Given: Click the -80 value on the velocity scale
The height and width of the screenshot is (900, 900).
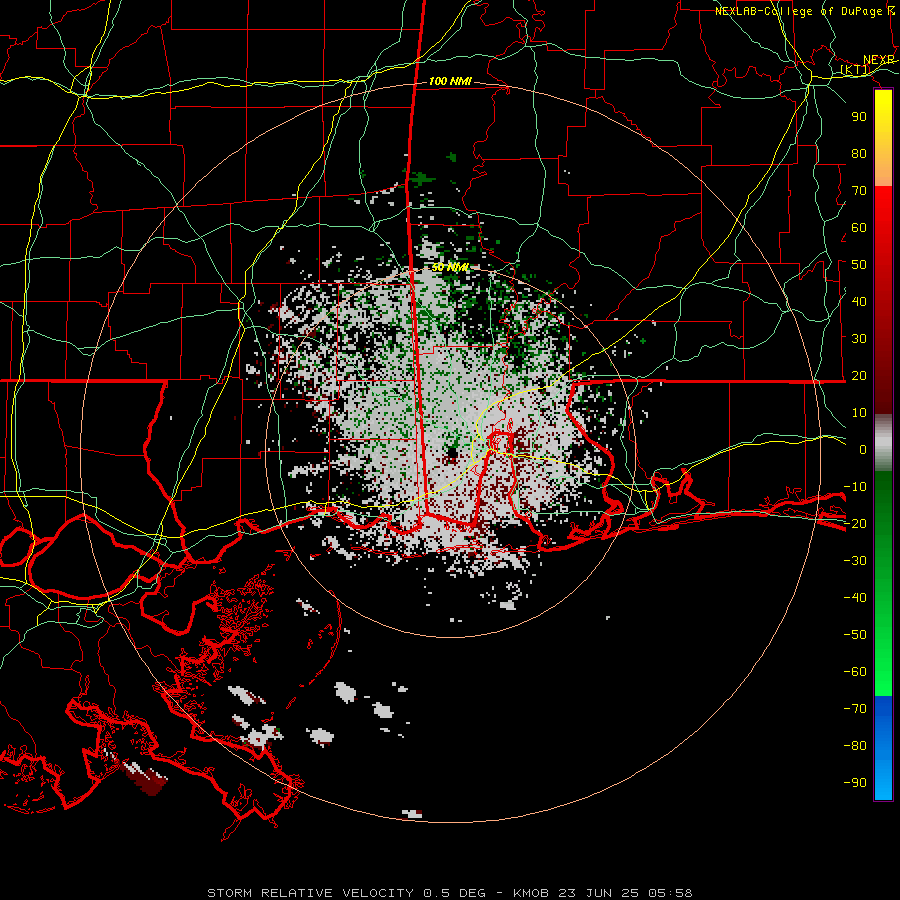Looking at the screenshot, I should click(855, 746).
